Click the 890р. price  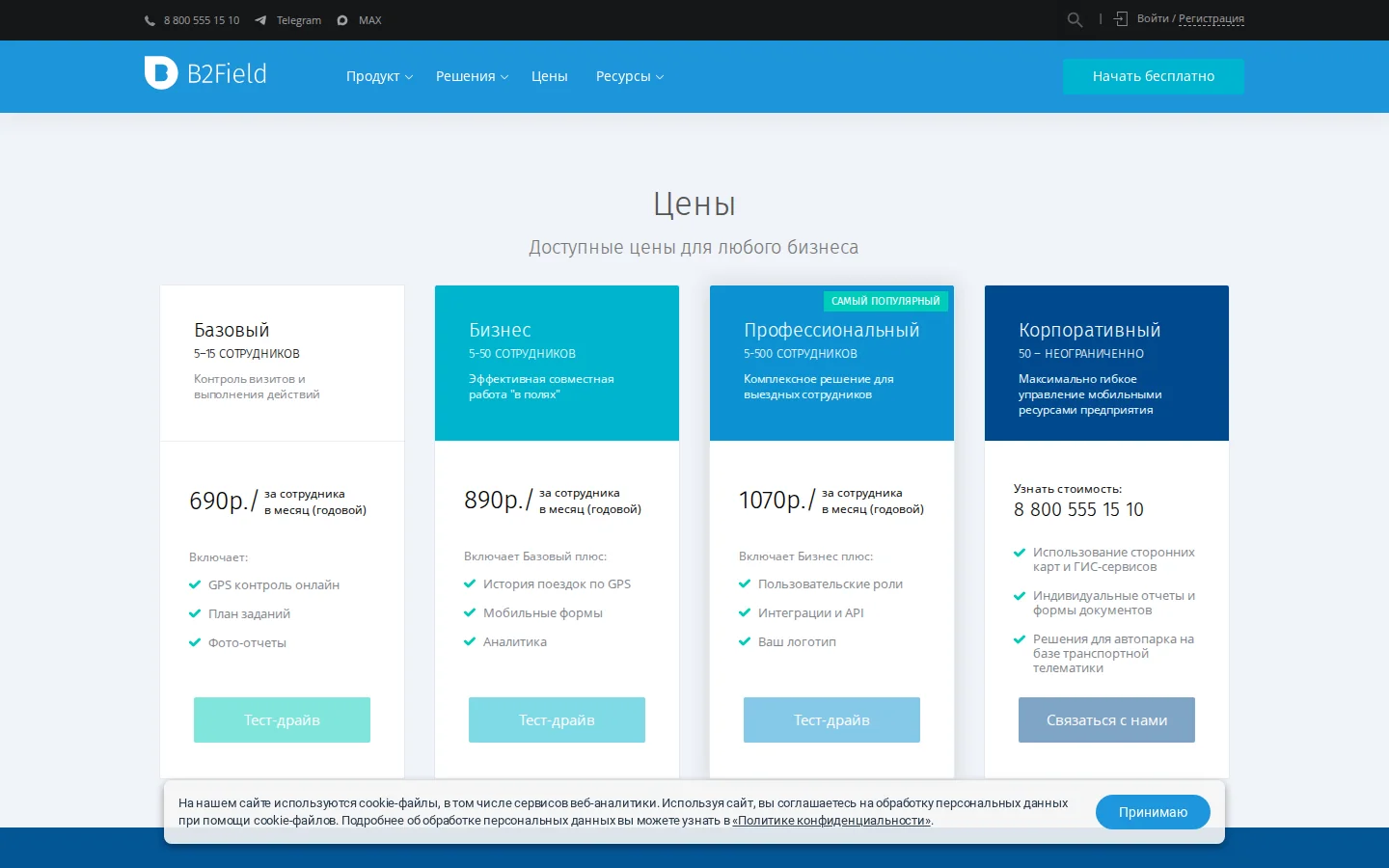[493, 500]
